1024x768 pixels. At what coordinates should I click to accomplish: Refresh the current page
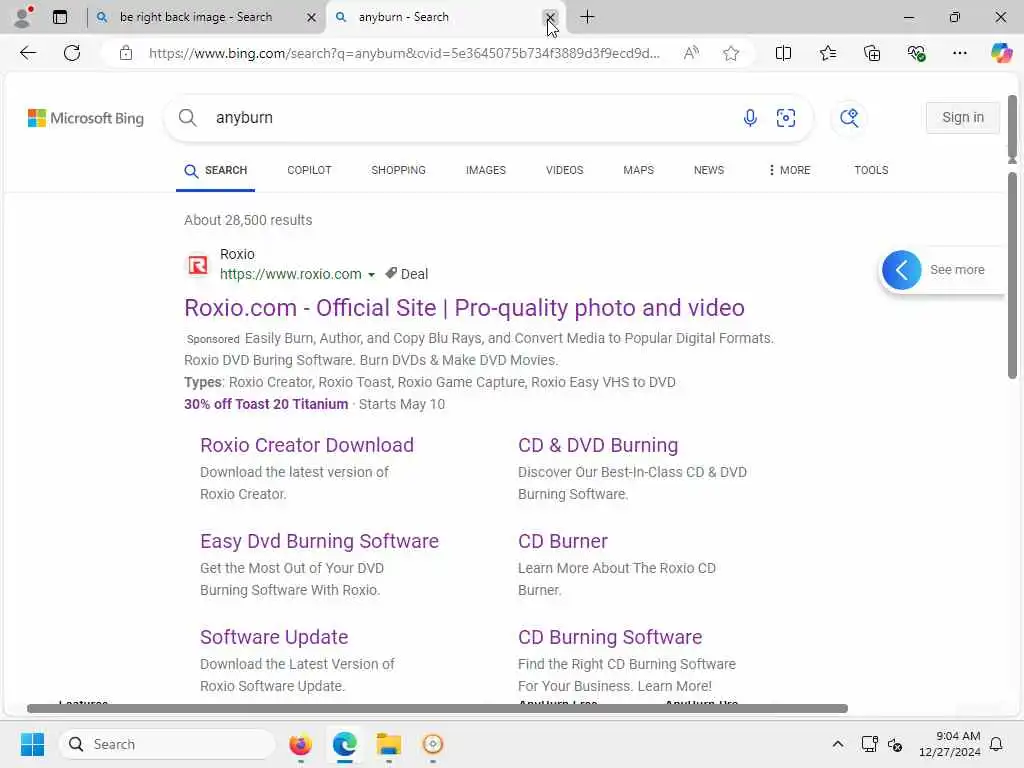tap(72, 53)
